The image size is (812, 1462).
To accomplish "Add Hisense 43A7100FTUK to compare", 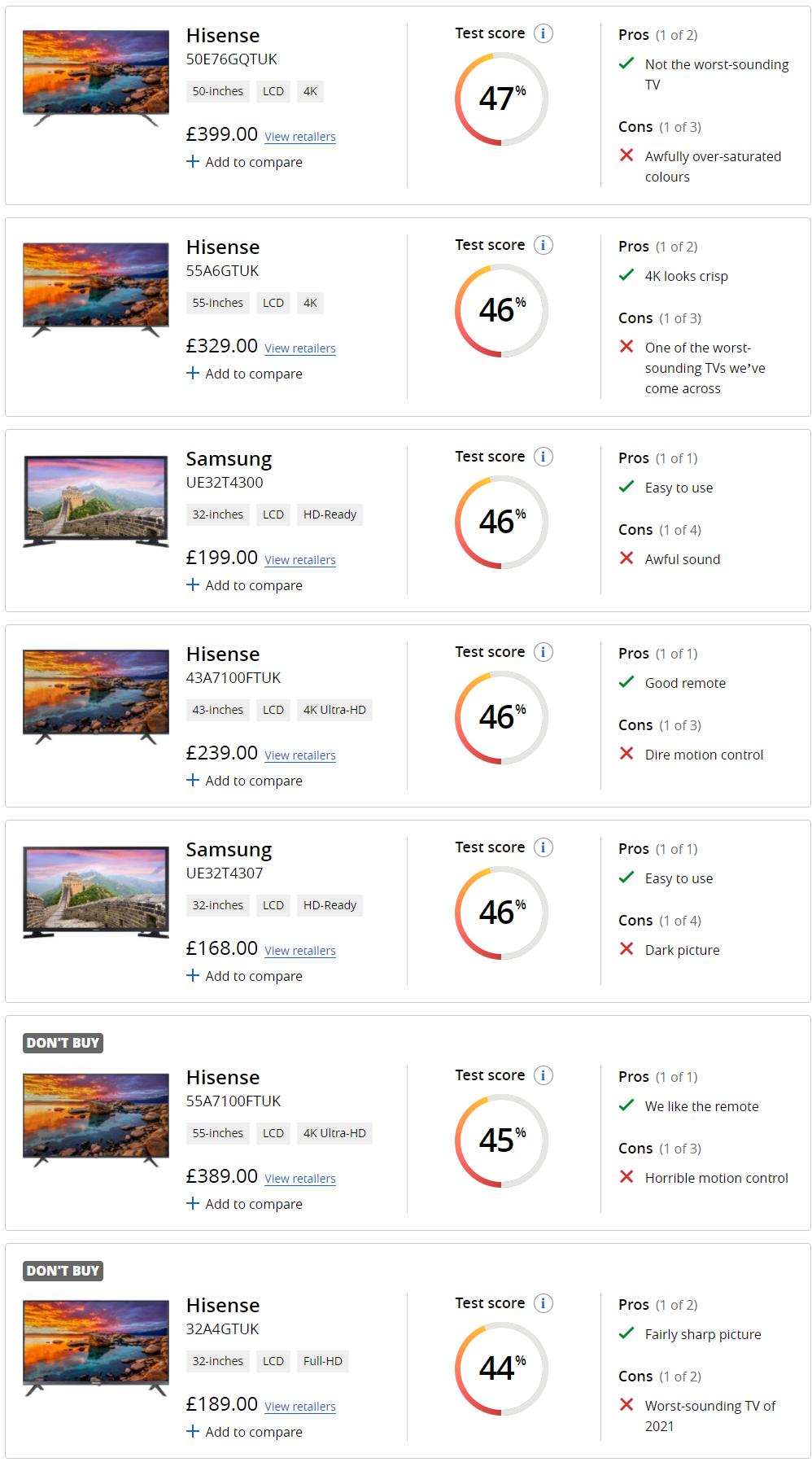I will coord(244,781).
